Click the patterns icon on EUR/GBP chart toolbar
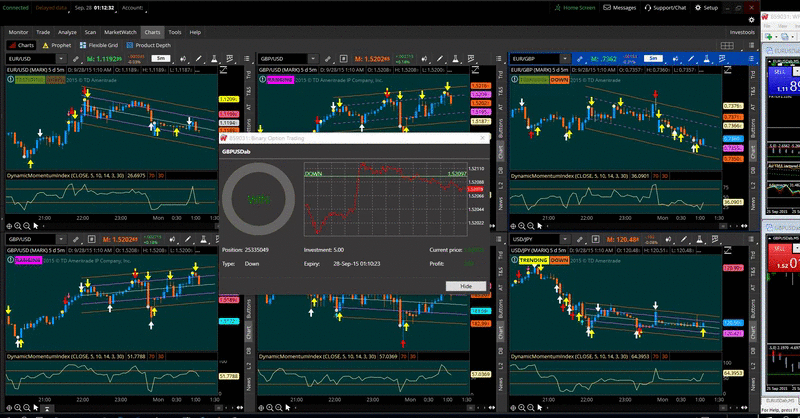The image size is (800, 418). (x=722, y=59)
